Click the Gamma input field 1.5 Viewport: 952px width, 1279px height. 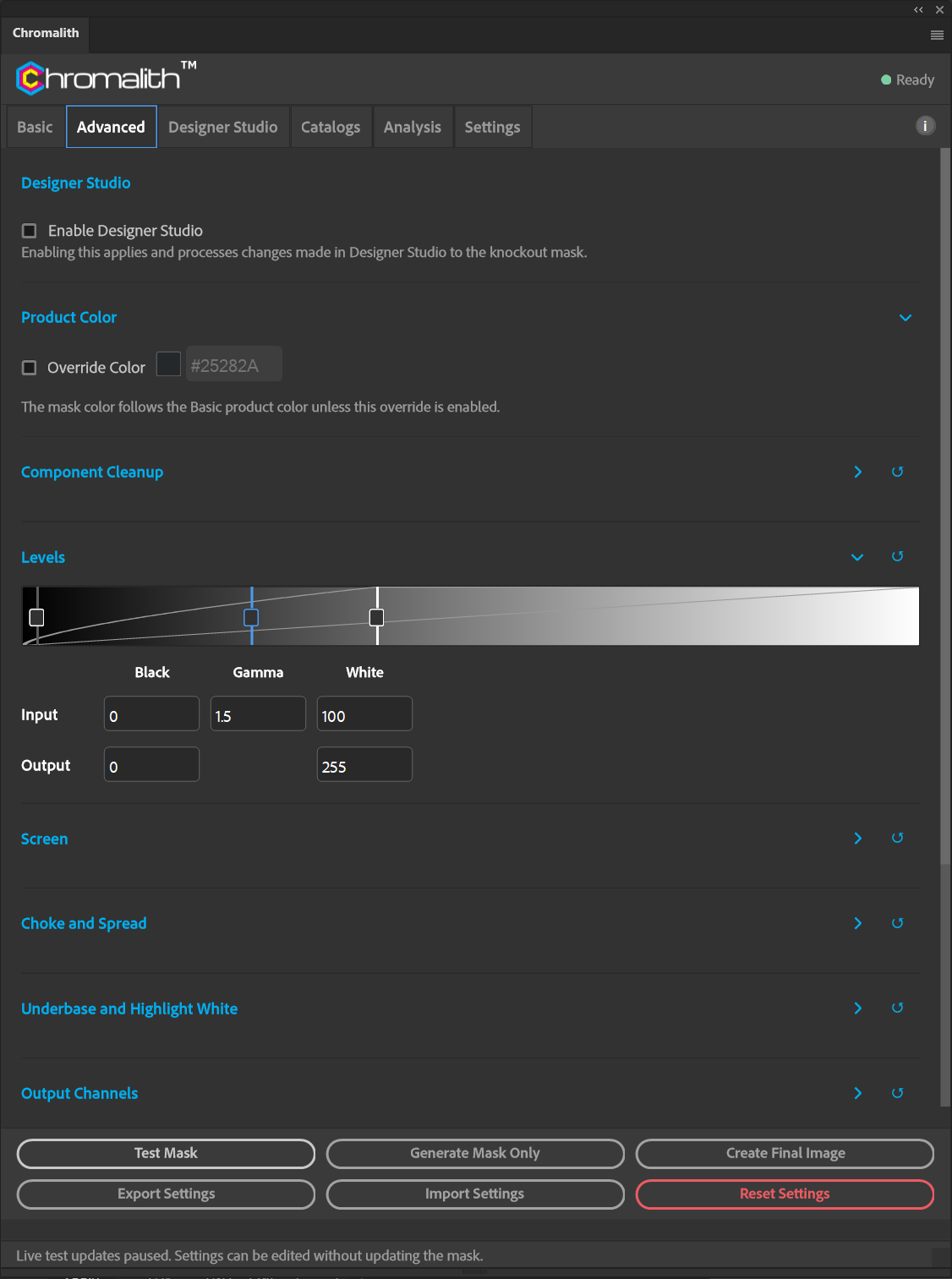point(258,713)
